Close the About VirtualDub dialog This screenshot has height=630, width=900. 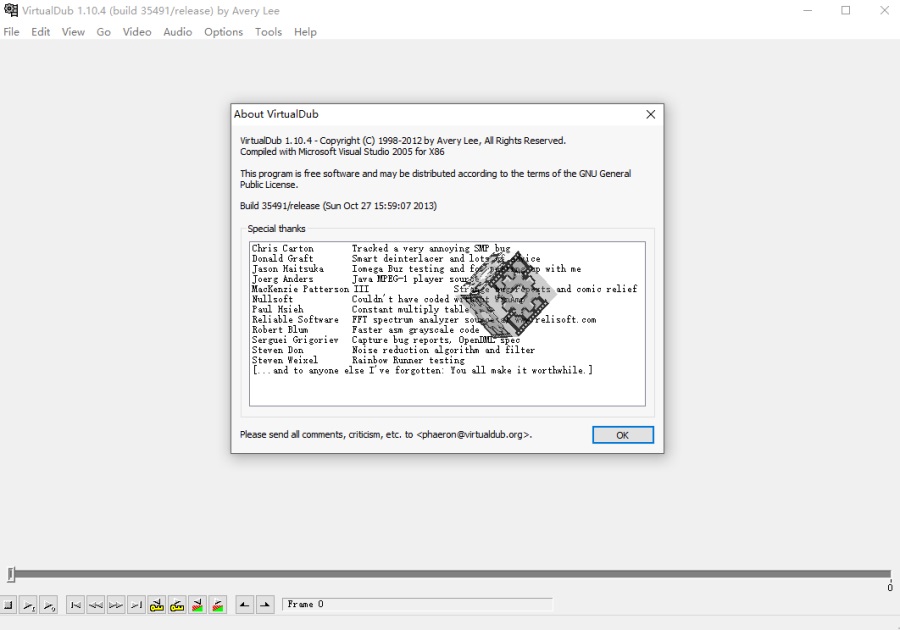pos(650,114)
